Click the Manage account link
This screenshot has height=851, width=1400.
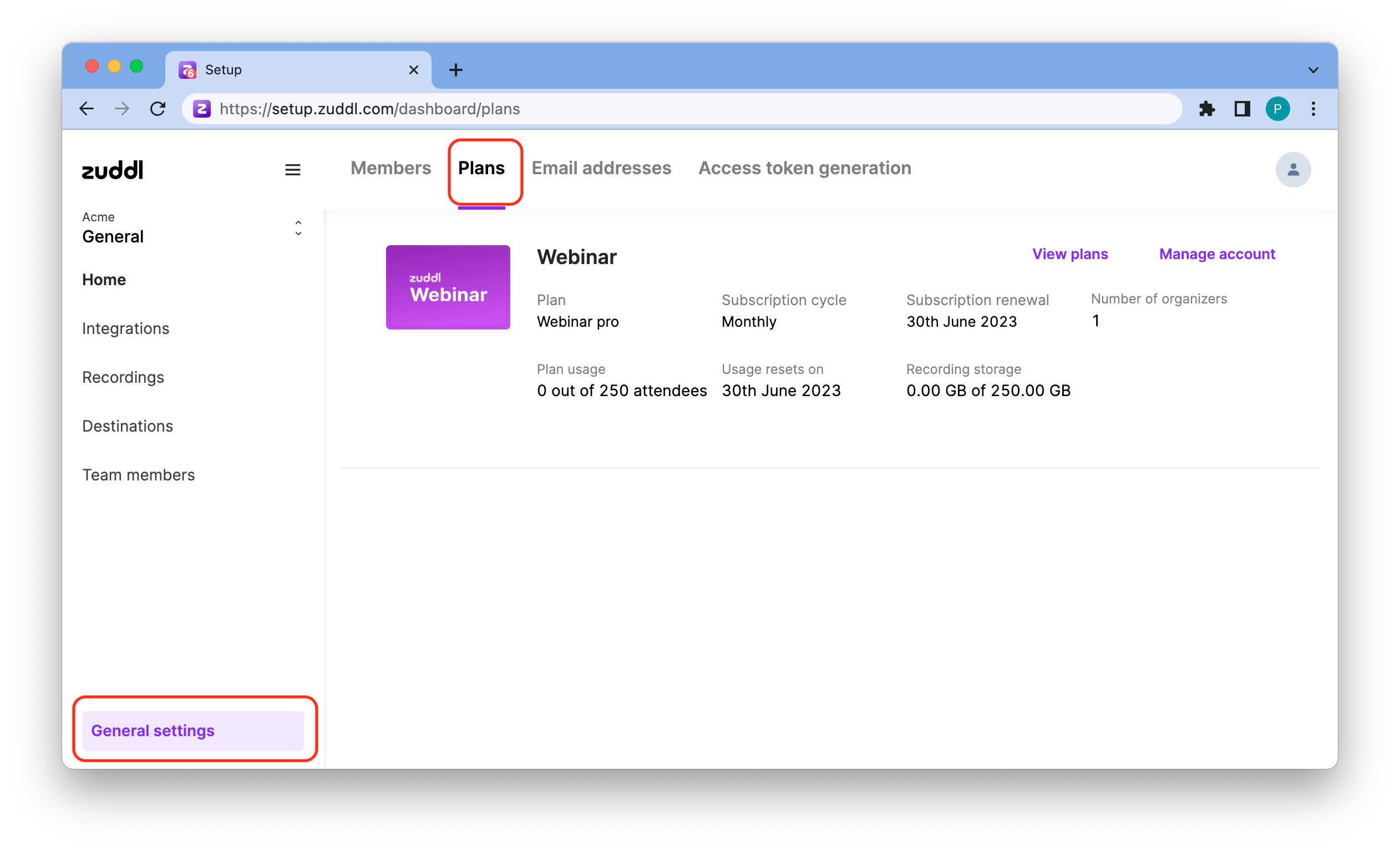(x=1216, y=254)
